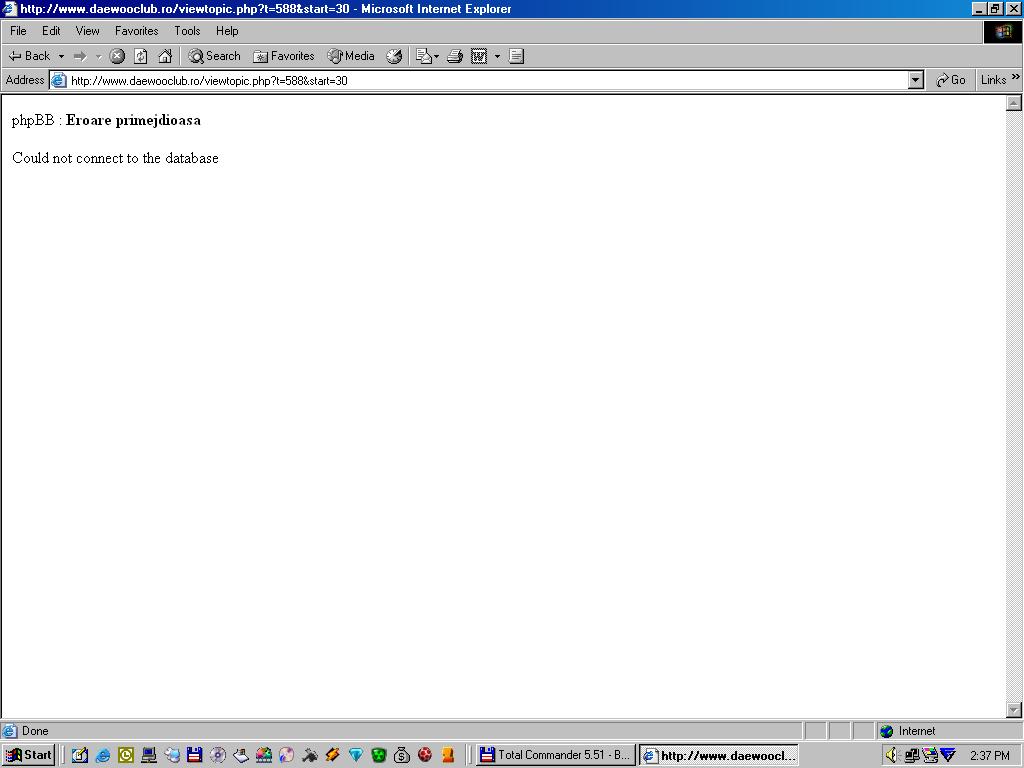Go to the Home page icon
The image size is (1024, 768).
(165, 56)
